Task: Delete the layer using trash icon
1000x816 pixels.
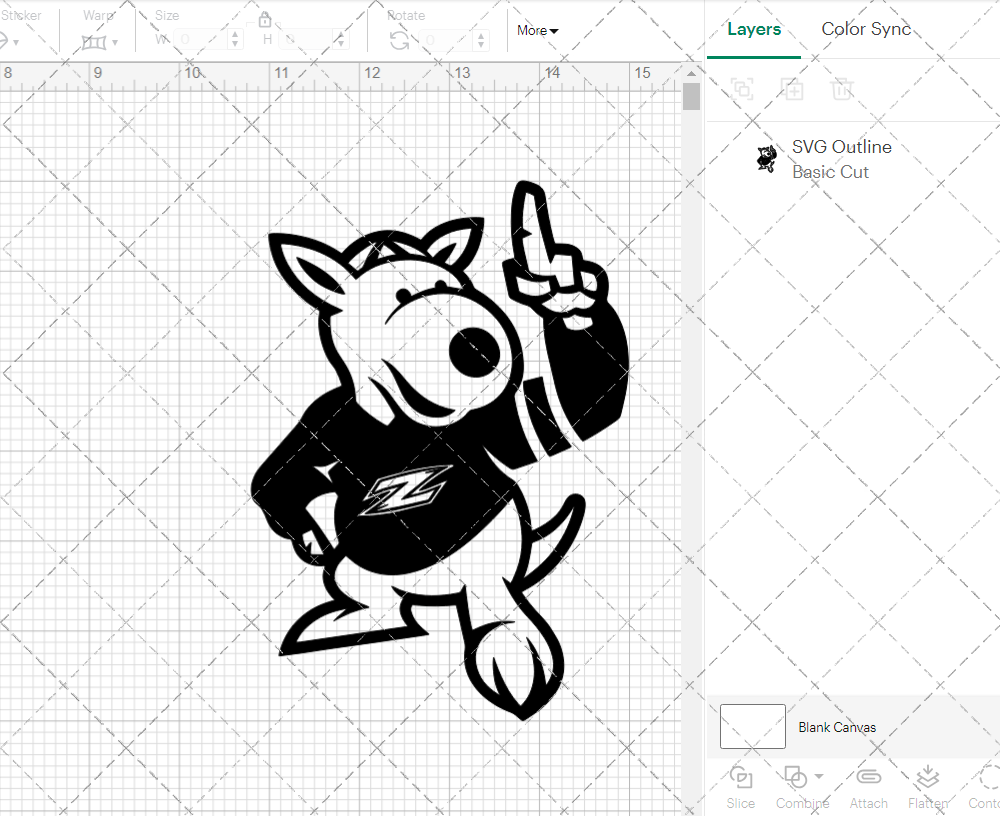Action: (843, 89)
